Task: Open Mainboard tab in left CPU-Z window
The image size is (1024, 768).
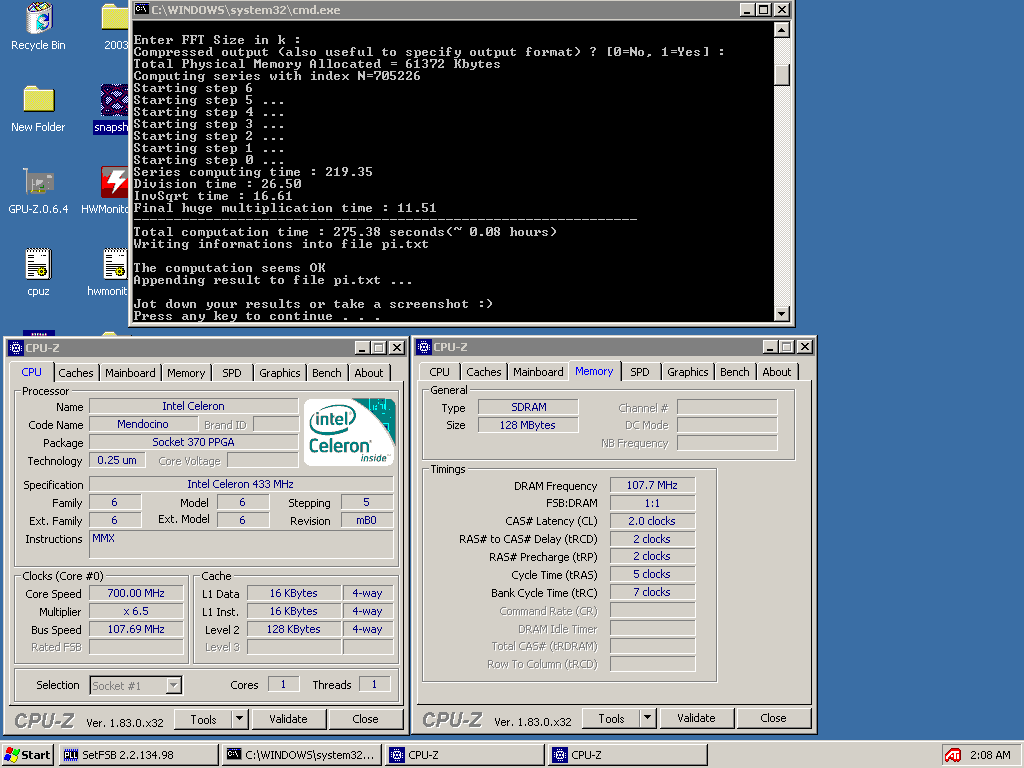Action: tap(130, 373)
